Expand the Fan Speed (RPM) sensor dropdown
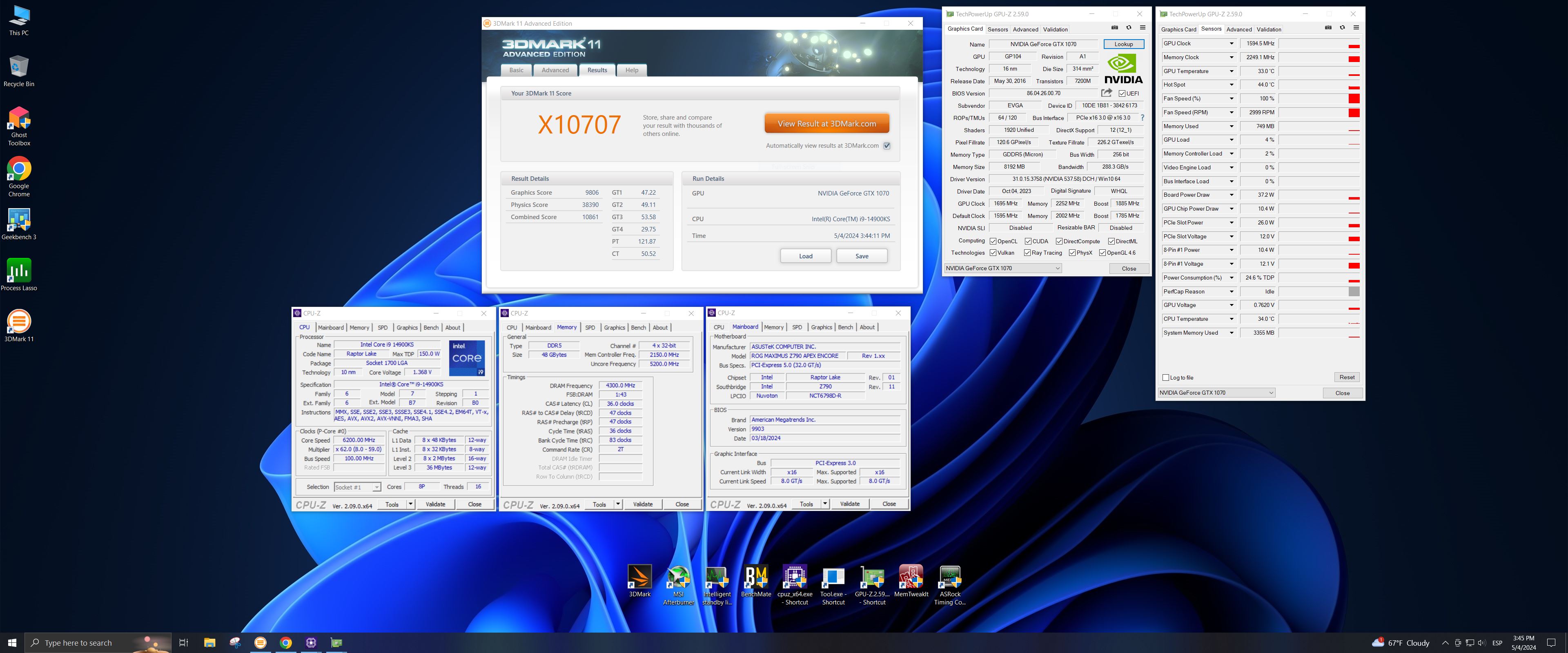This screenshot has width=1568, height=653. 1232,113
